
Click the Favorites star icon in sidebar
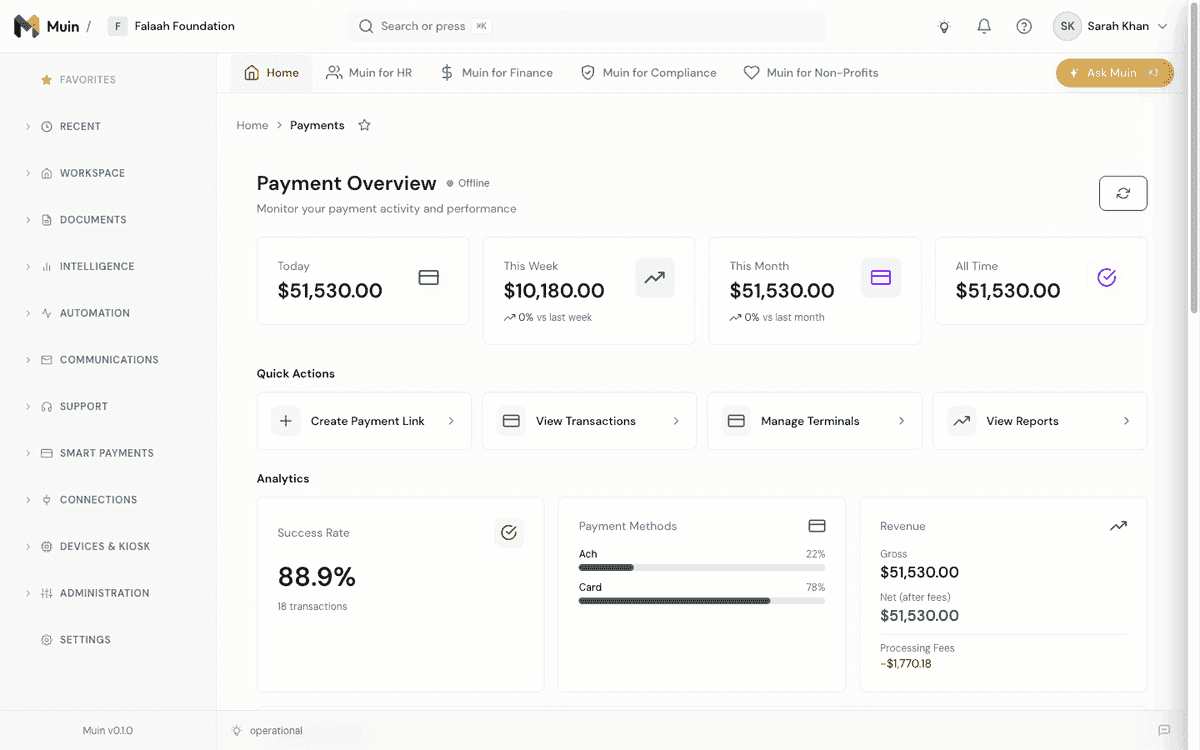[x=46, y=80]
